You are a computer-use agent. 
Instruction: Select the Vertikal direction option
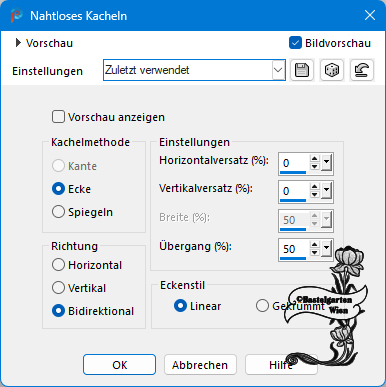point(58,288)
